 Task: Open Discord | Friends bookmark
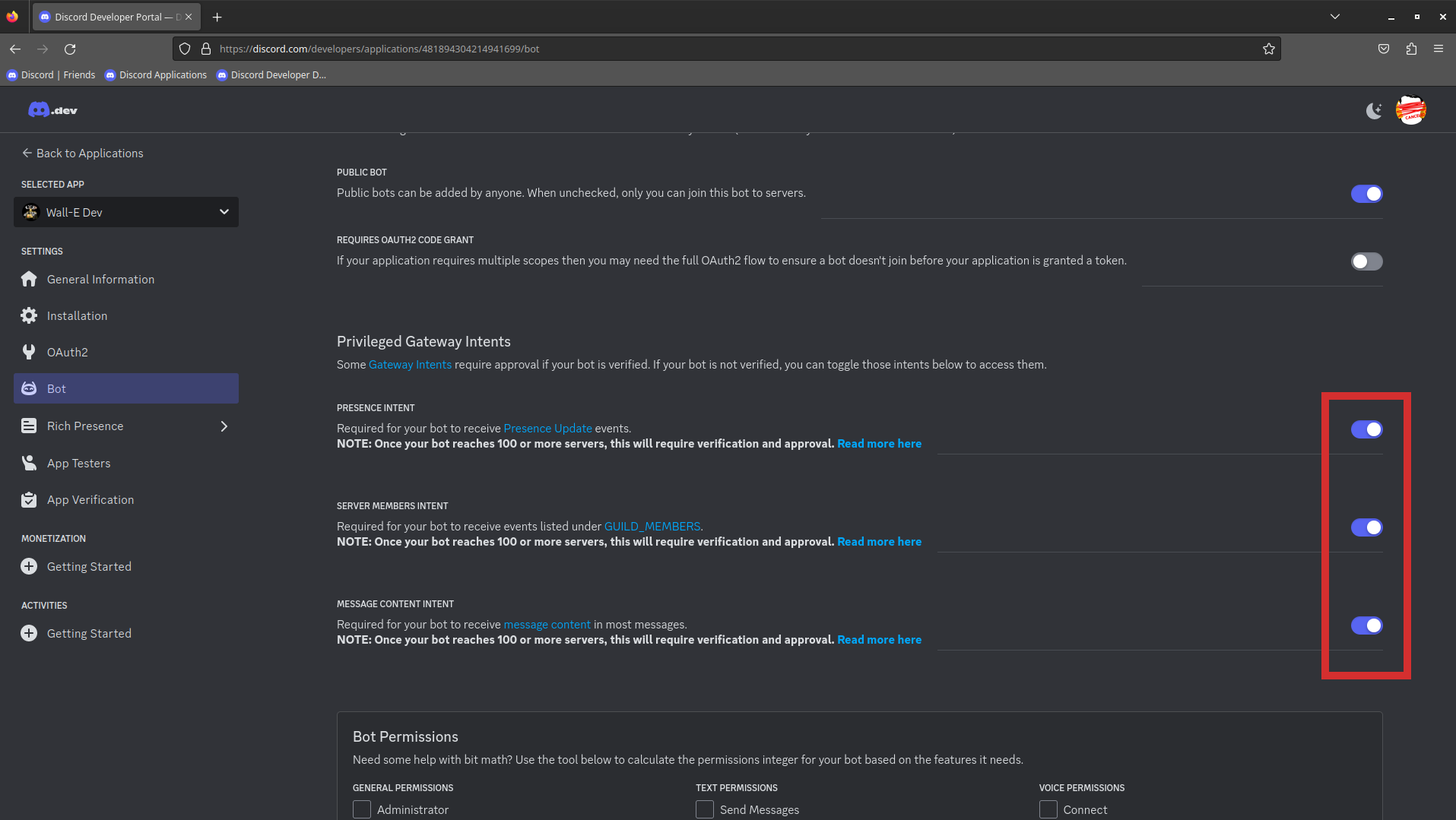click(52, 74)
